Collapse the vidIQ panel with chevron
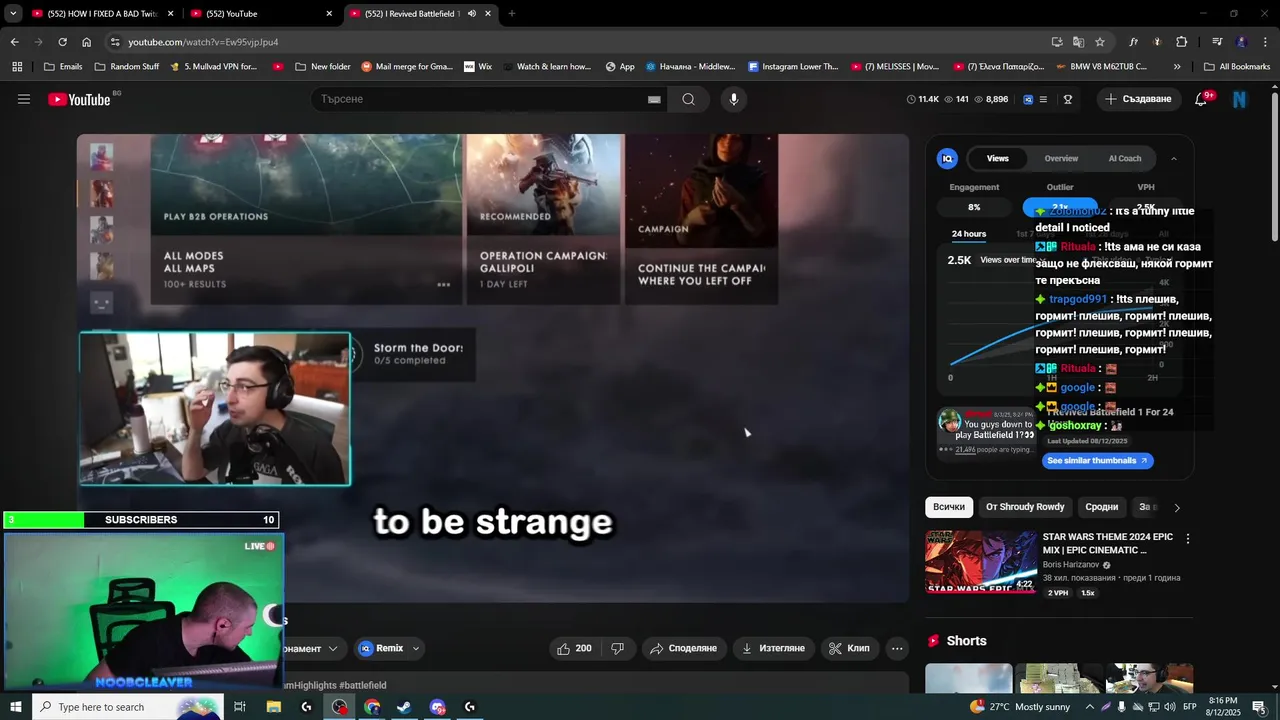 tap(1173, 158)
